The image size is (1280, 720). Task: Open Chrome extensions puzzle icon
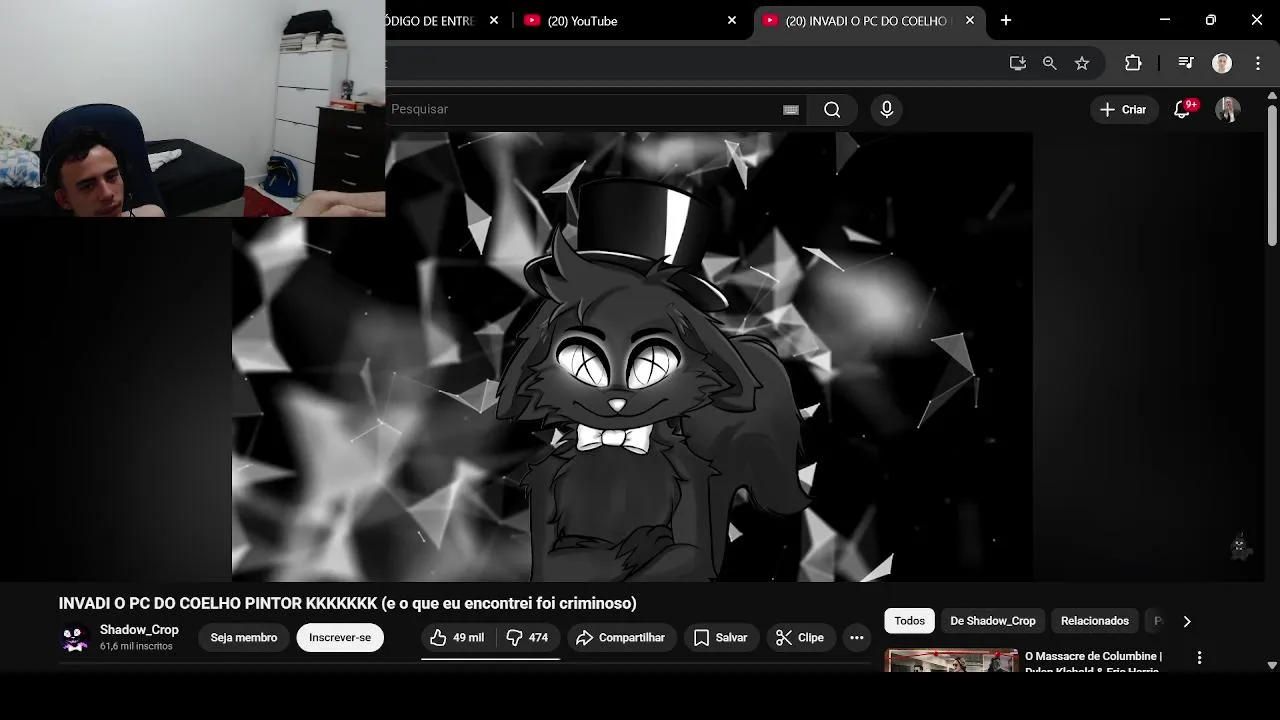click(x=1133, y=63)
